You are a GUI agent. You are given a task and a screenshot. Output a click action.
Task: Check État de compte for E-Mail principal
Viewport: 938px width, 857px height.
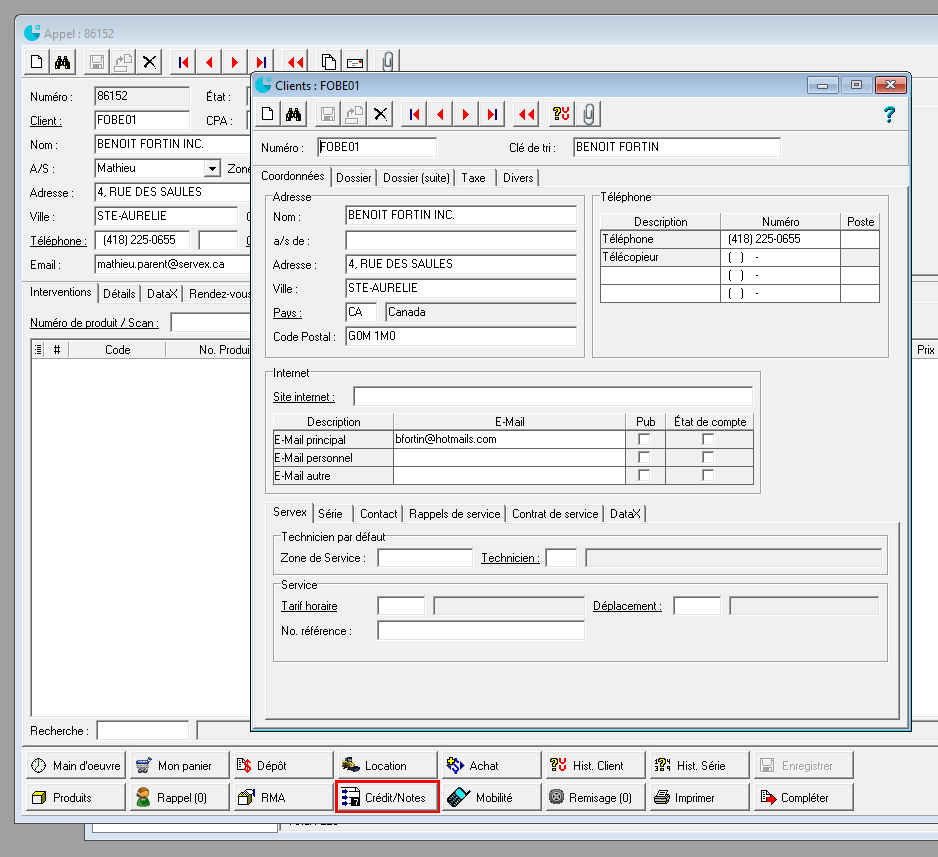click(x=708, y=439)
